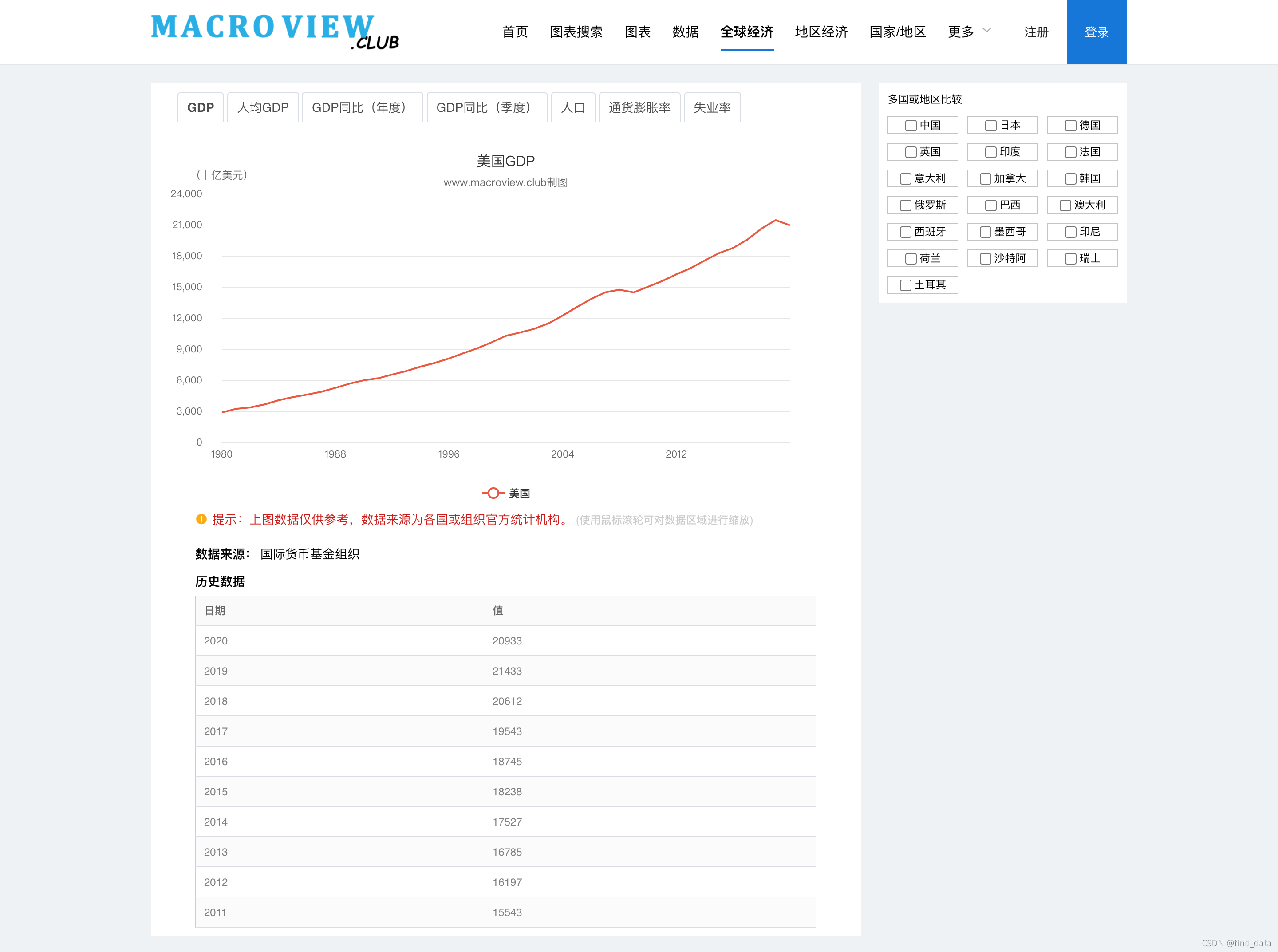This screenshot has width=1278, height=952.
Task: Click the 2013 row value 16785
Action: tap(507, 852)
